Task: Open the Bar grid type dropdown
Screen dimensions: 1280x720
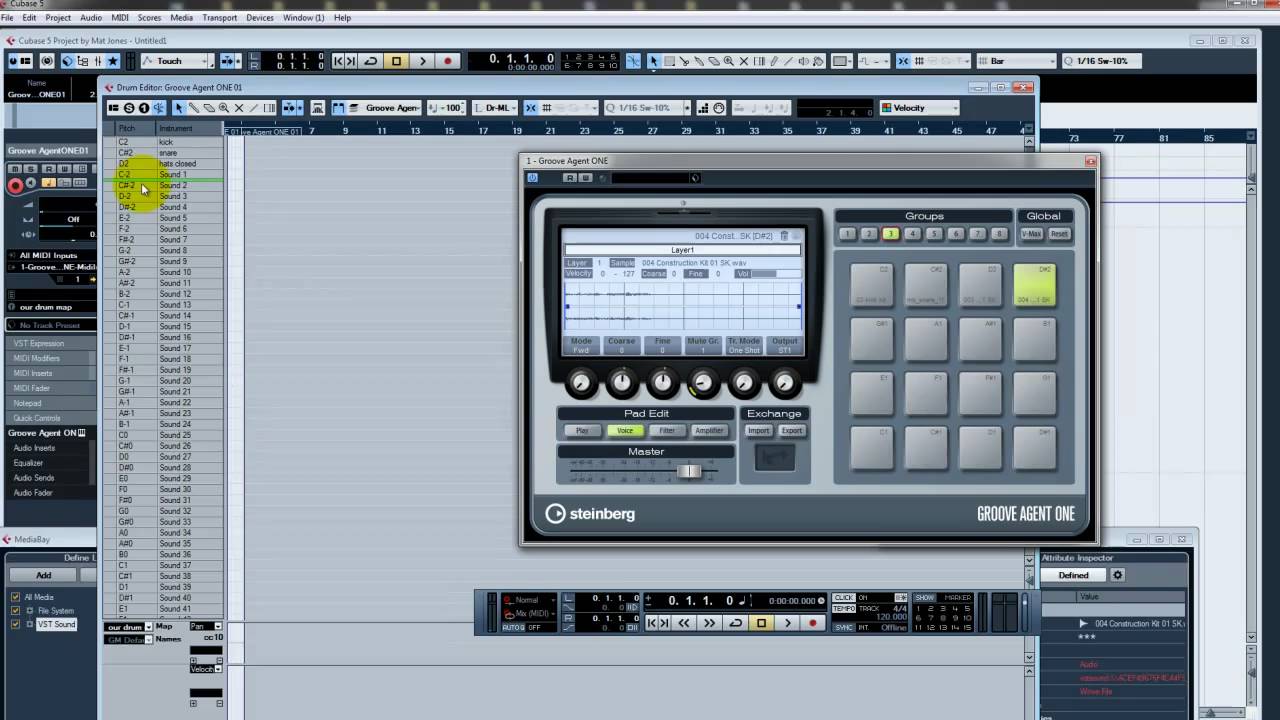Action: pos(1014,61)
